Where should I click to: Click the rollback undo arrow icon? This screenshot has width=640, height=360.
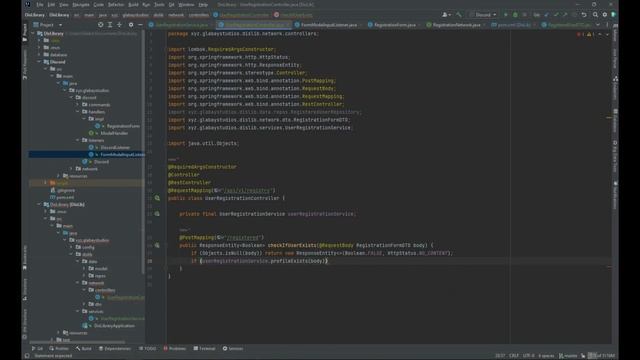tap(584, 15)
